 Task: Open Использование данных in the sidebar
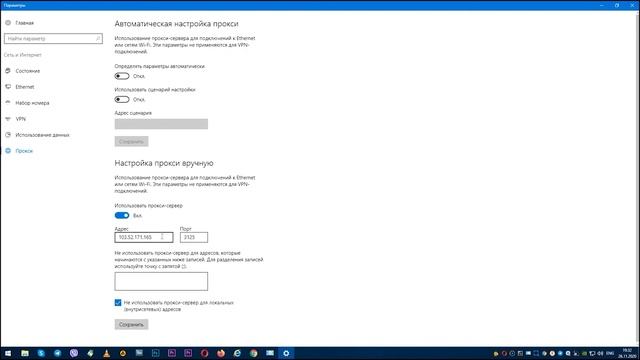coord(42,135)
